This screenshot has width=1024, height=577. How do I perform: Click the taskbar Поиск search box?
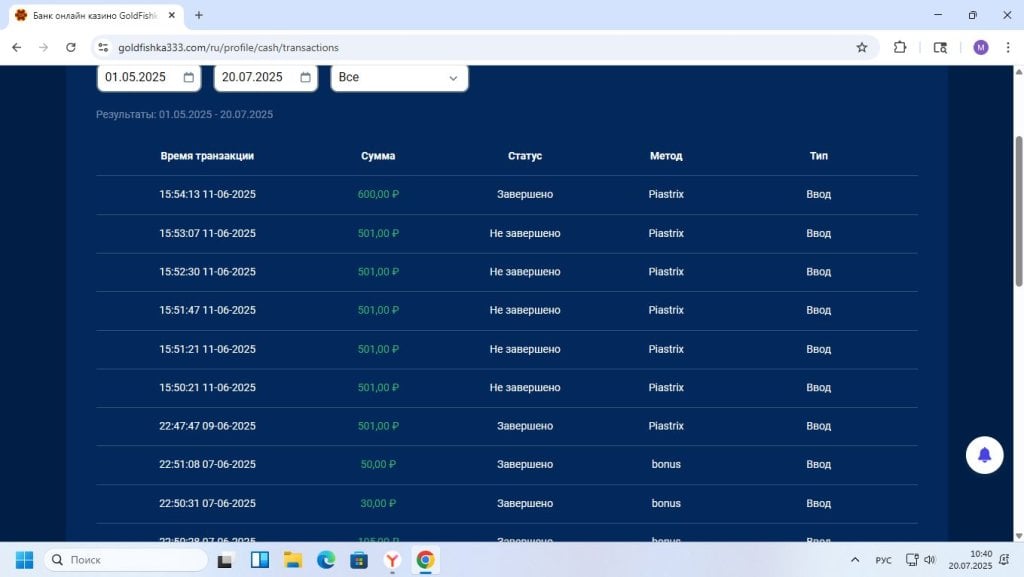tap(126, 559)
